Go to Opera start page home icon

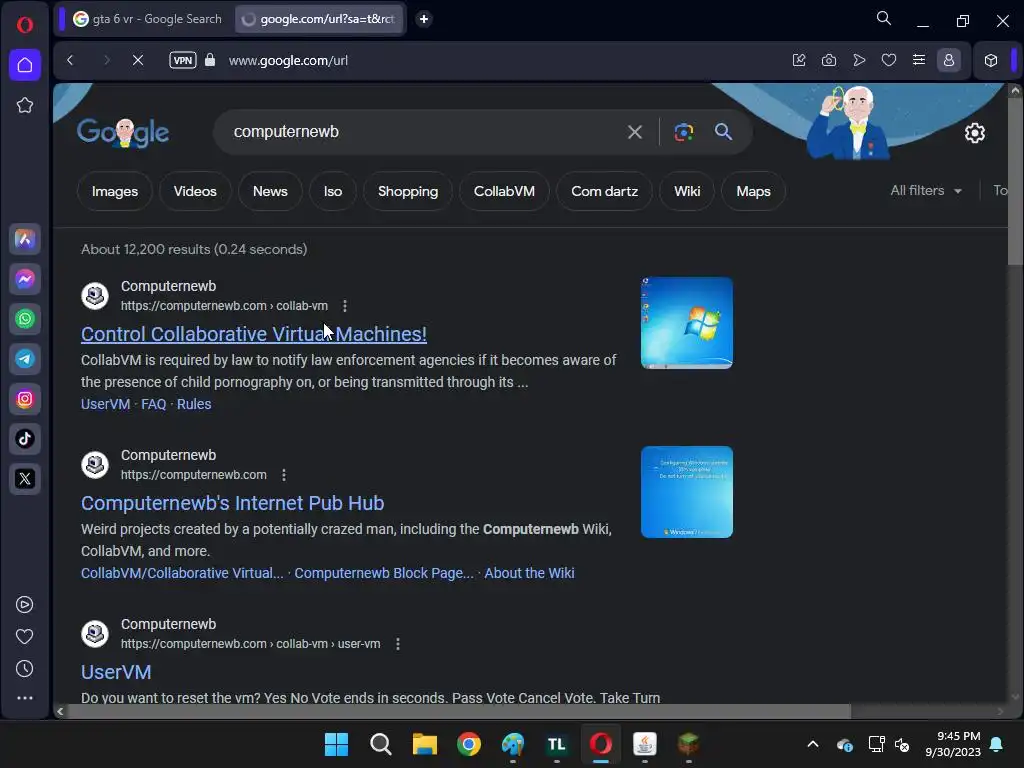click(x=25, y=65)
